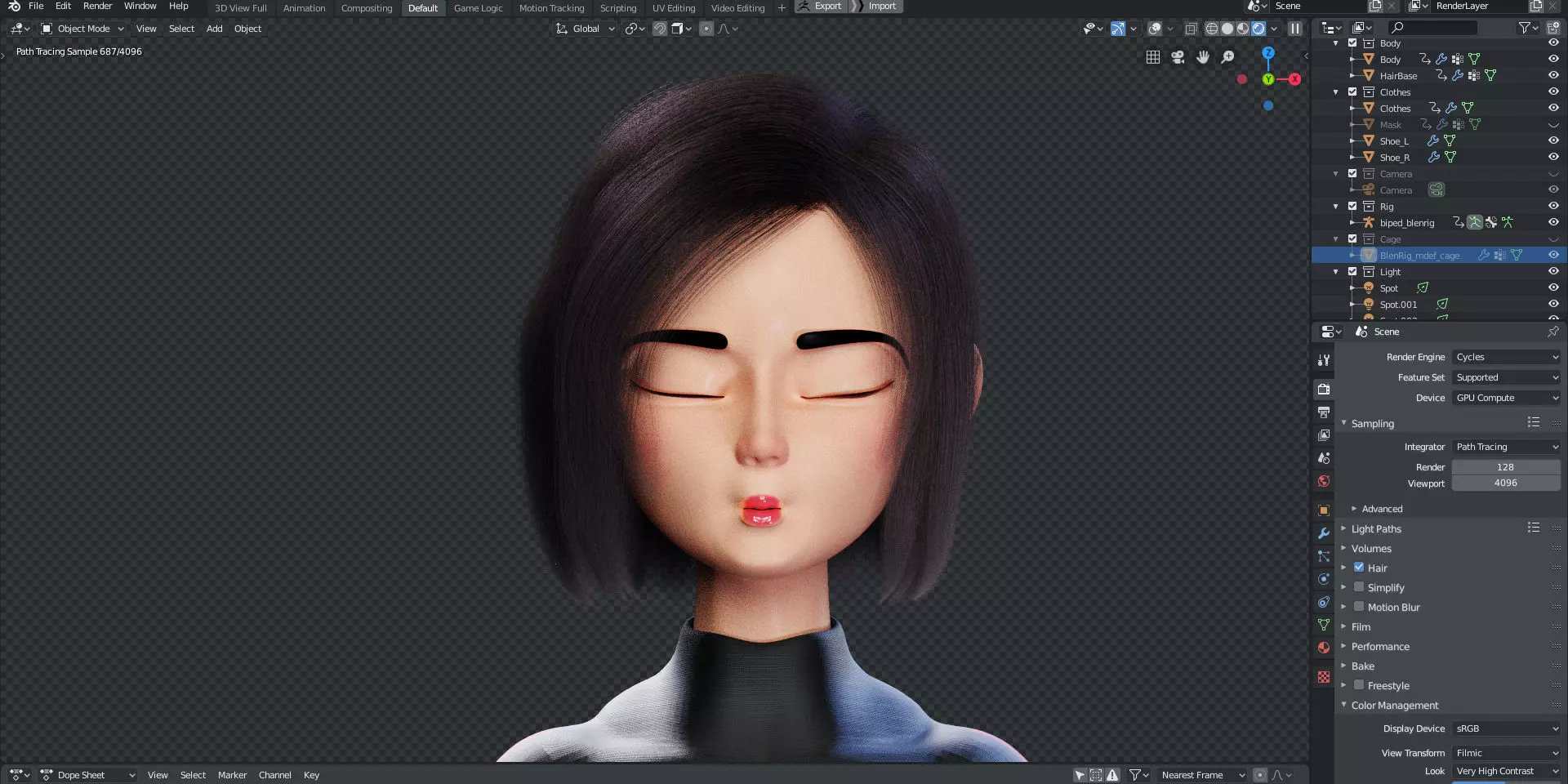Switch to the Compositing workspace tab
1568x784 pixels.
367,8
